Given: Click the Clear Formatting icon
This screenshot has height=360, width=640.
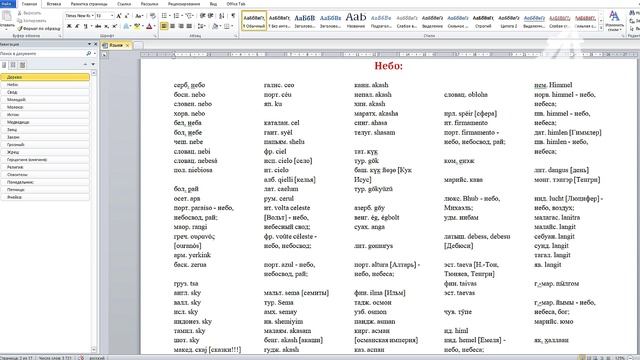Looking at the screenshot, I should (153, 16).
